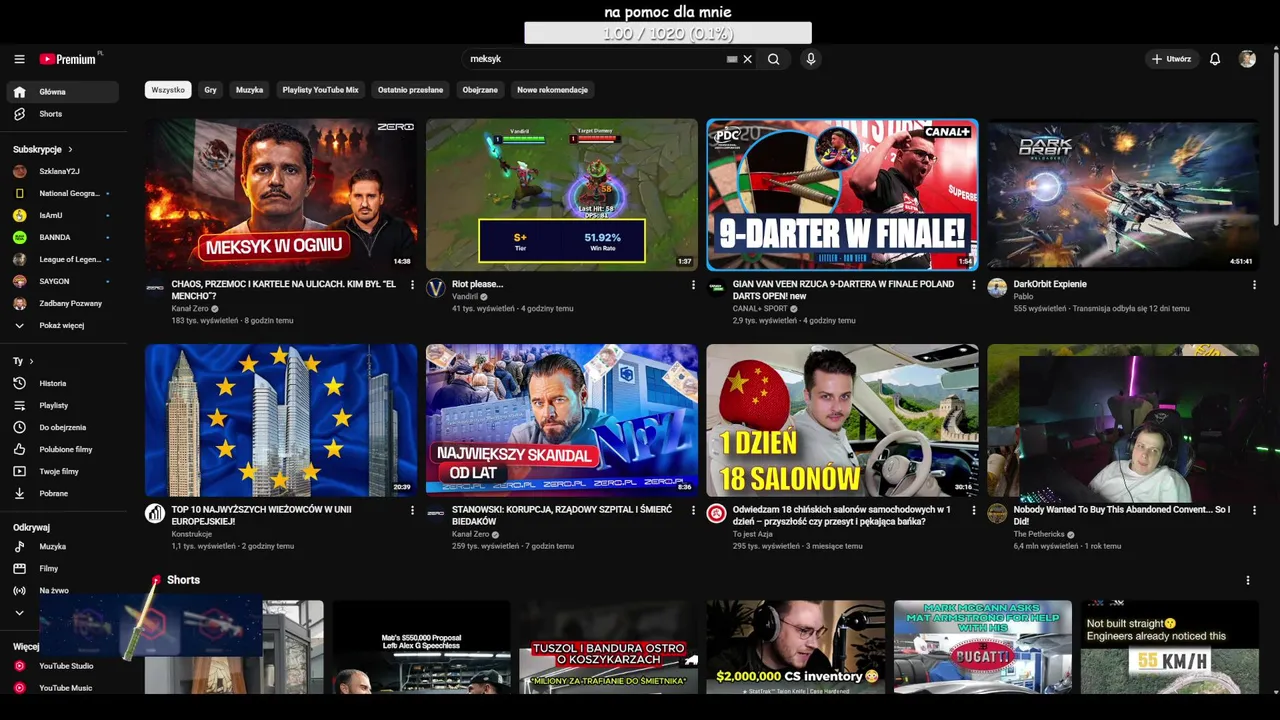Open Kanał Zero channel under Meksyk video
Screen dimensions: 1280x720
coord(190,309)
